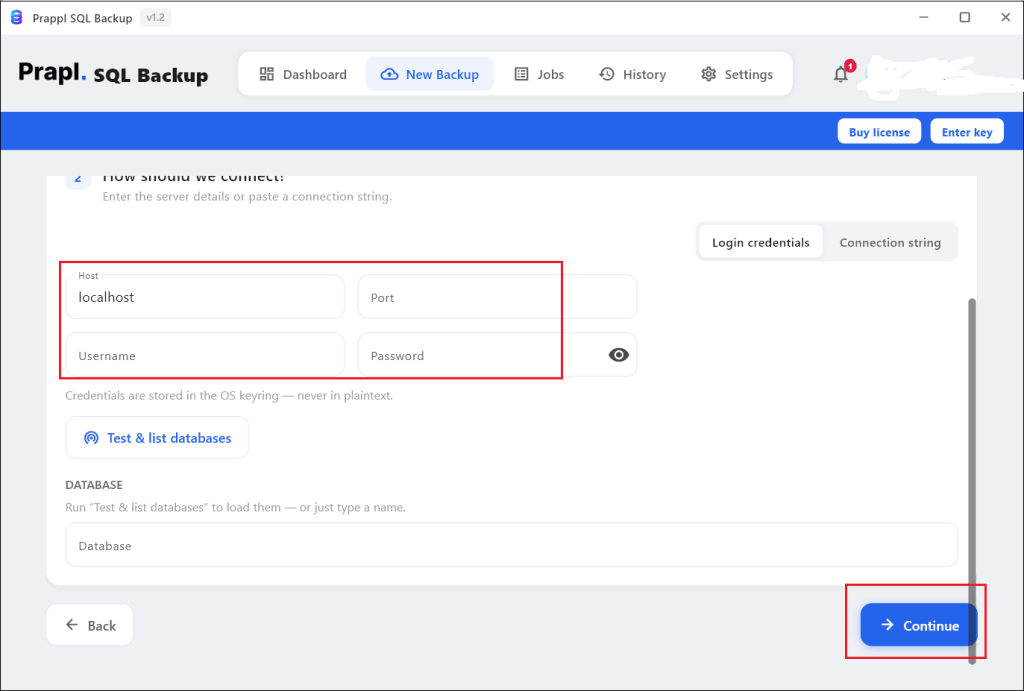Select the New Backup tab
The width and height of the screenshot is (1024, 691).
pyautogui.click(x=430, y=74)
